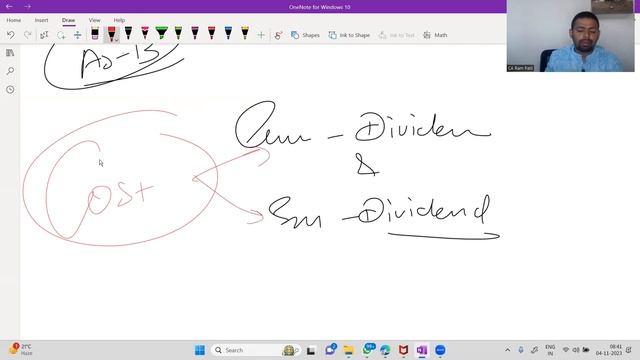This screenshot has height=360, width=640.
Task: Choose the Add or Remove Space tool
Action: click(x=78, y=35)
